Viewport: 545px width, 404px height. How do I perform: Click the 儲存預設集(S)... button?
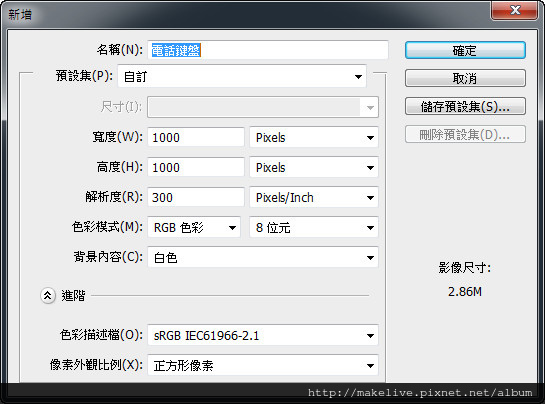point(465,106)
